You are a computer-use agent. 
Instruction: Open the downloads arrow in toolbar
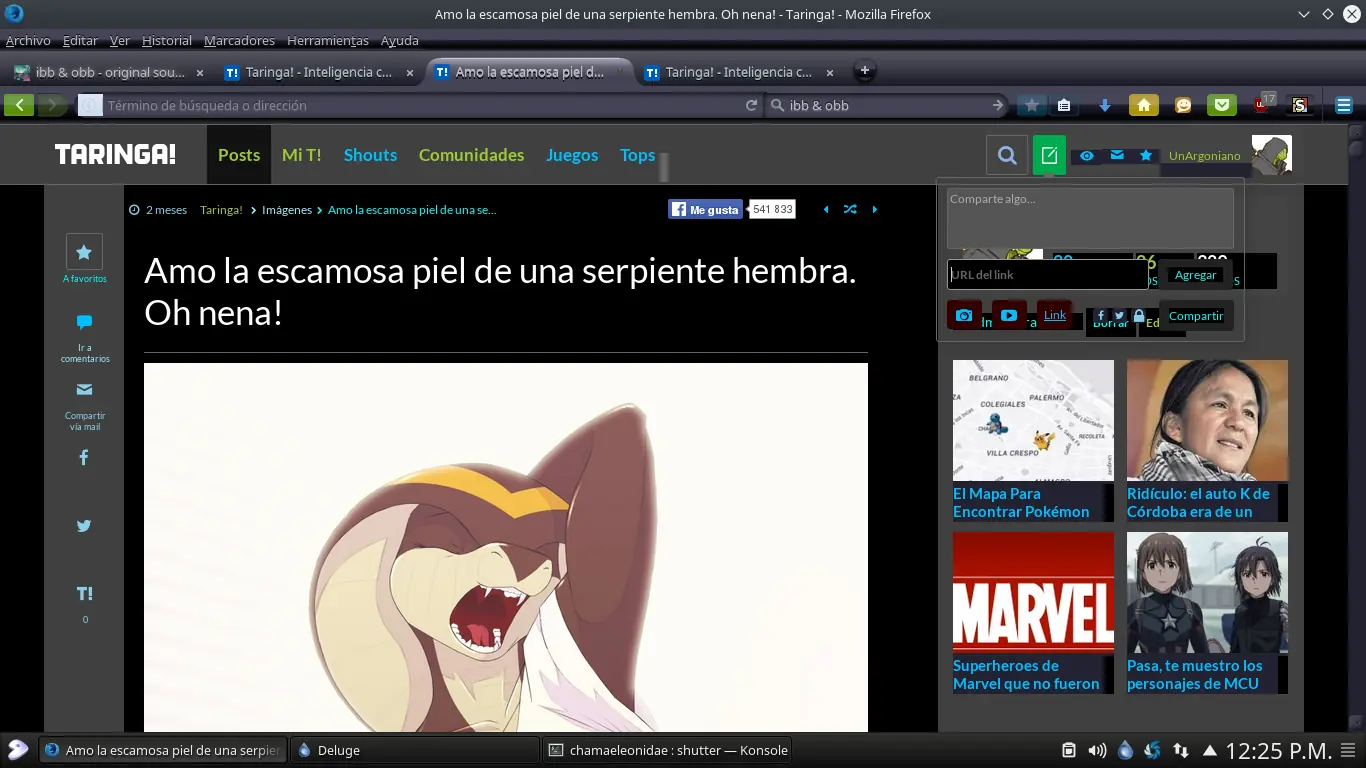[1105, 105]
